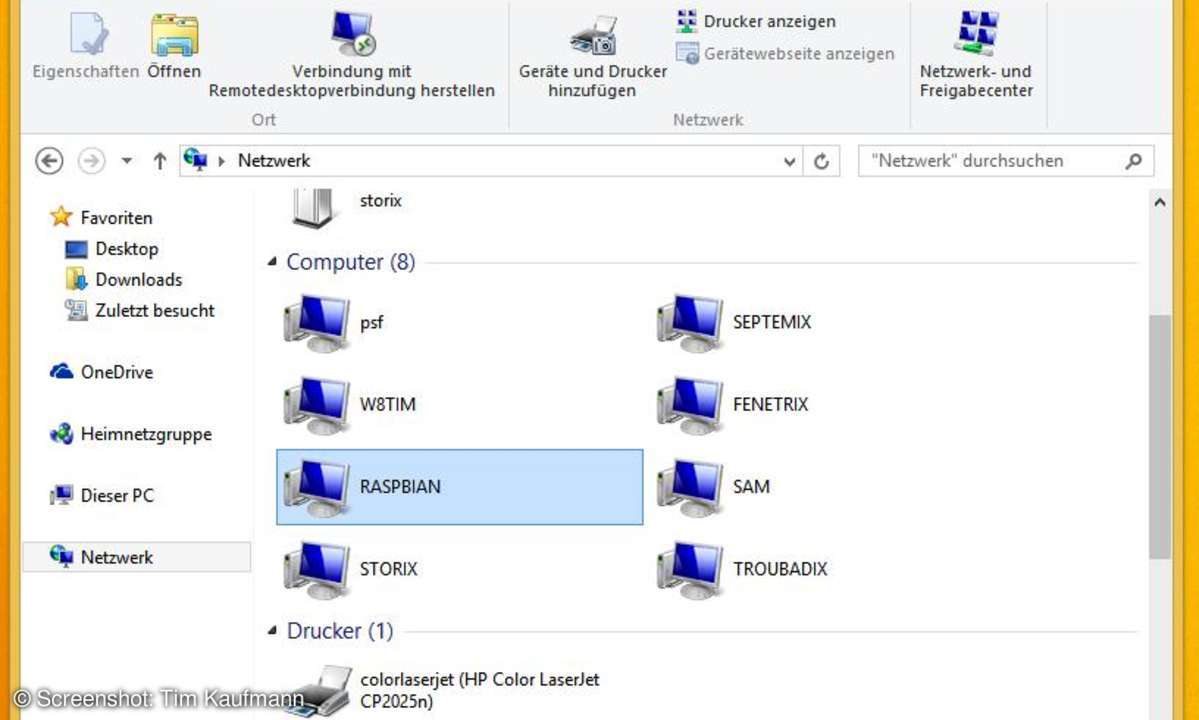Go up one folder level
1199x720 pixels.
pyautogui.click(x=159, y=161)
